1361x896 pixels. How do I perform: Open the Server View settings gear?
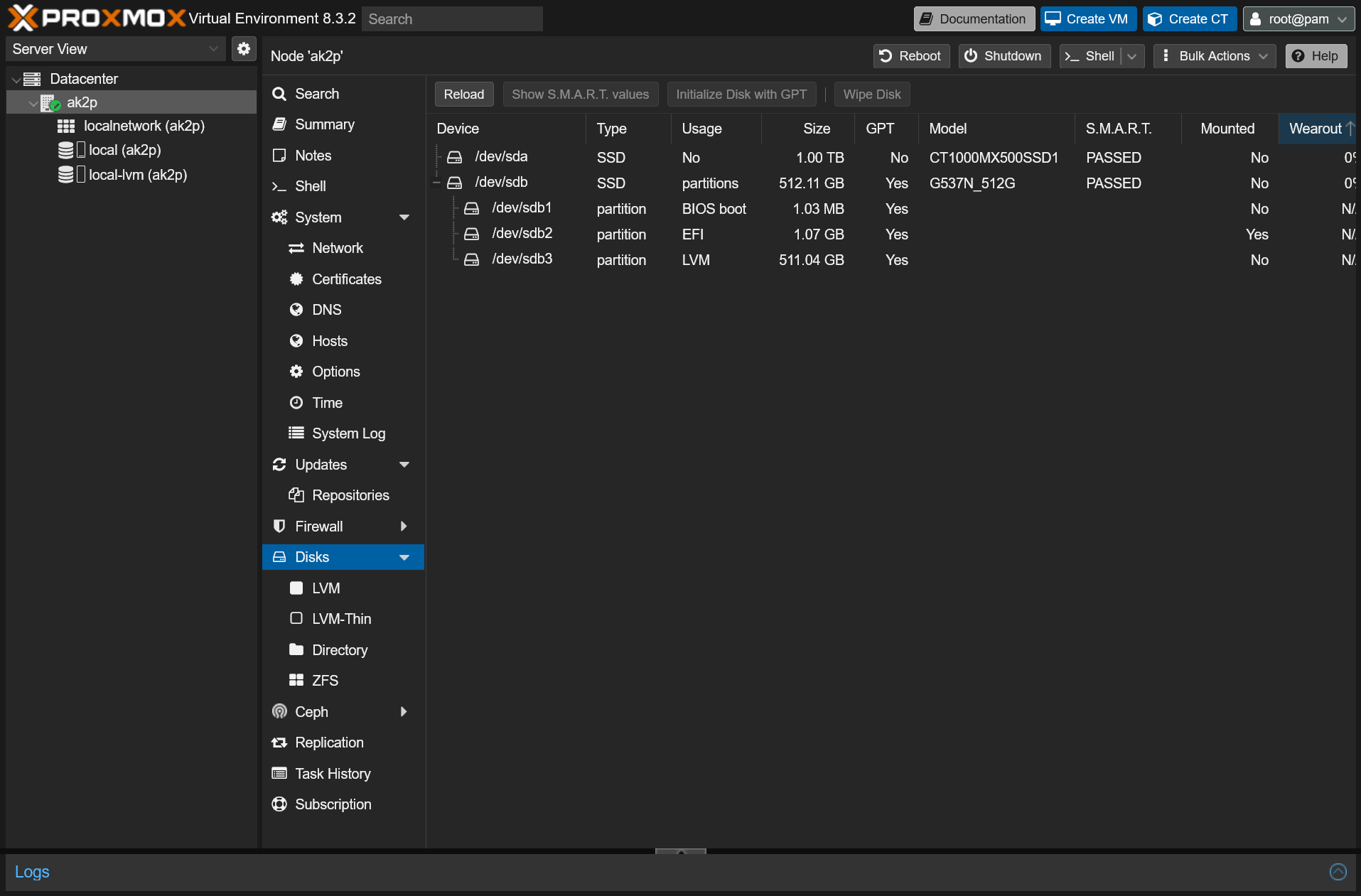tap(244, 48)
